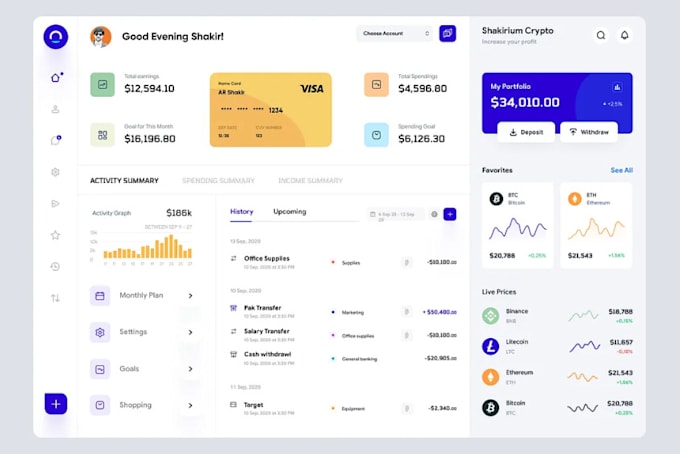Select the History tab
The image size is (680, 454).
pyautogui.click(x=242, y=212)
